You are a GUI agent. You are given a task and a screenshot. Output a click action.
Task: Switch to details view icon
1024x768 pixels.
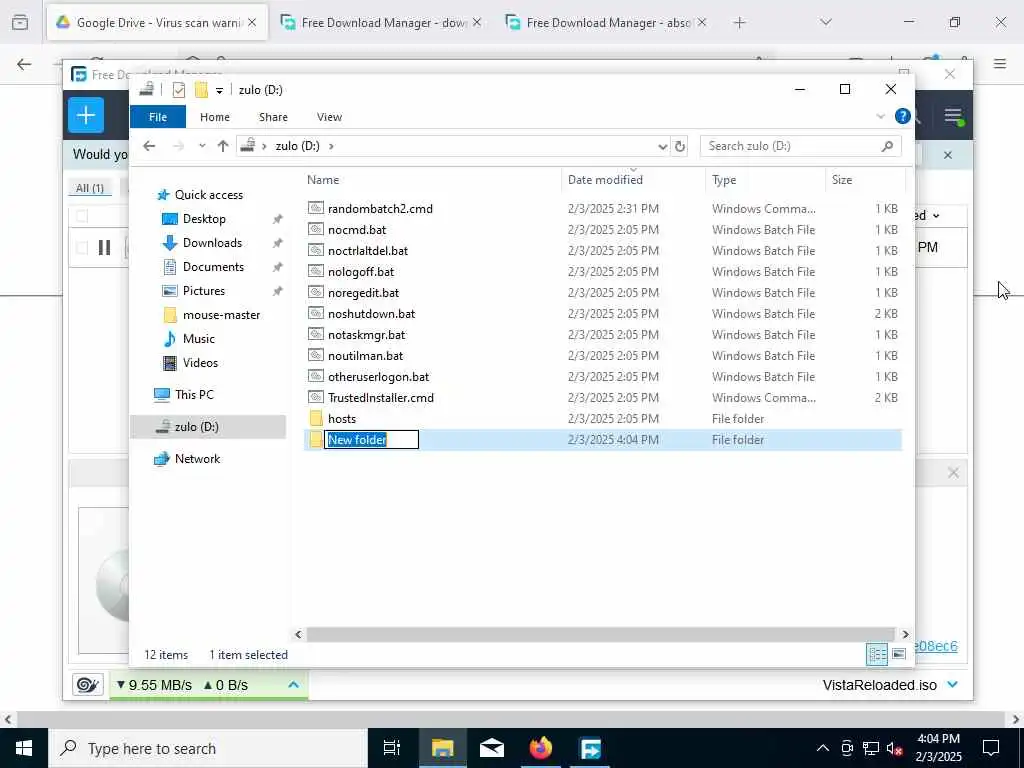tap(876, 654)
